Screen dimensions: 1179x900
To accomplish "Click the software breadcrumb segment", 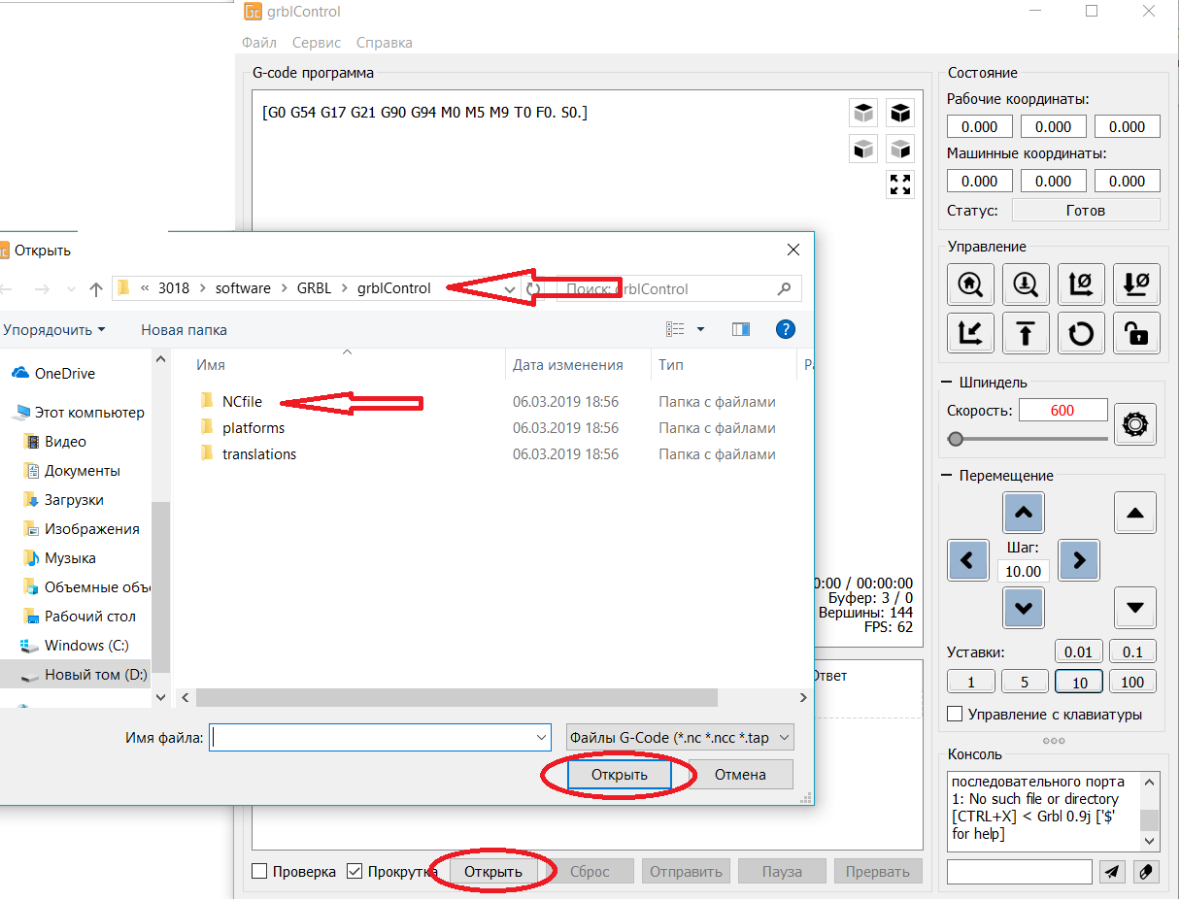I will coord(243,289).
